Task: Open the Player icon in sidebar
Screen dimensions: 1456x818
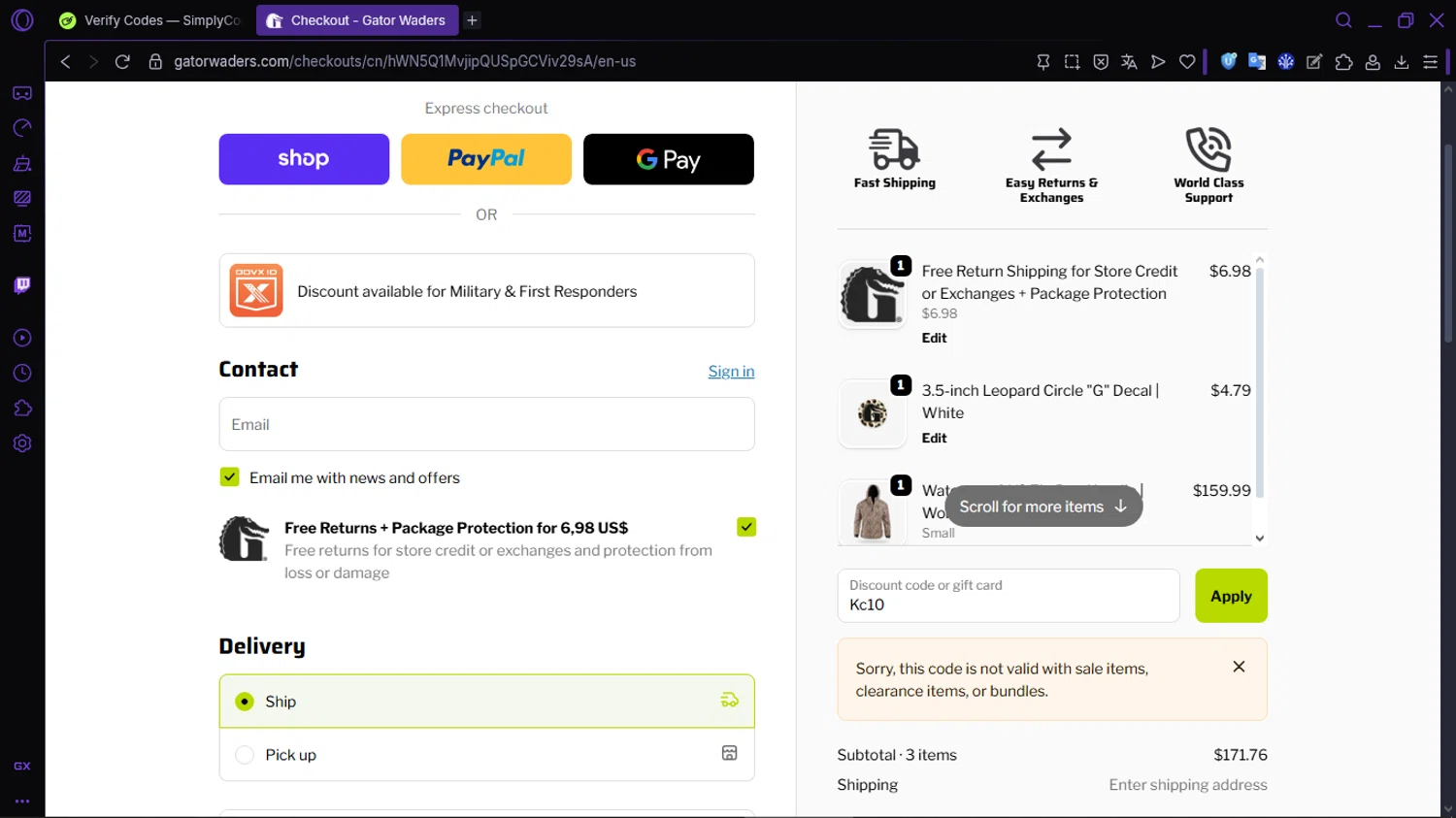Action: [x=22, y=338]
